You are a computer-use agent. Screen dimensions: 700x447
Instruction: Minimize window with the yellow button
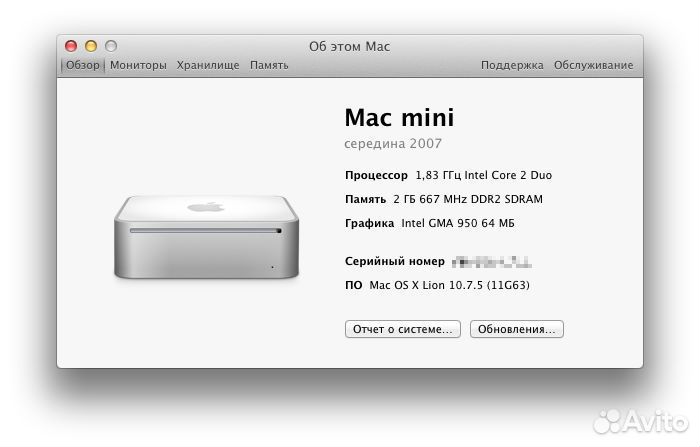point(91,46)
